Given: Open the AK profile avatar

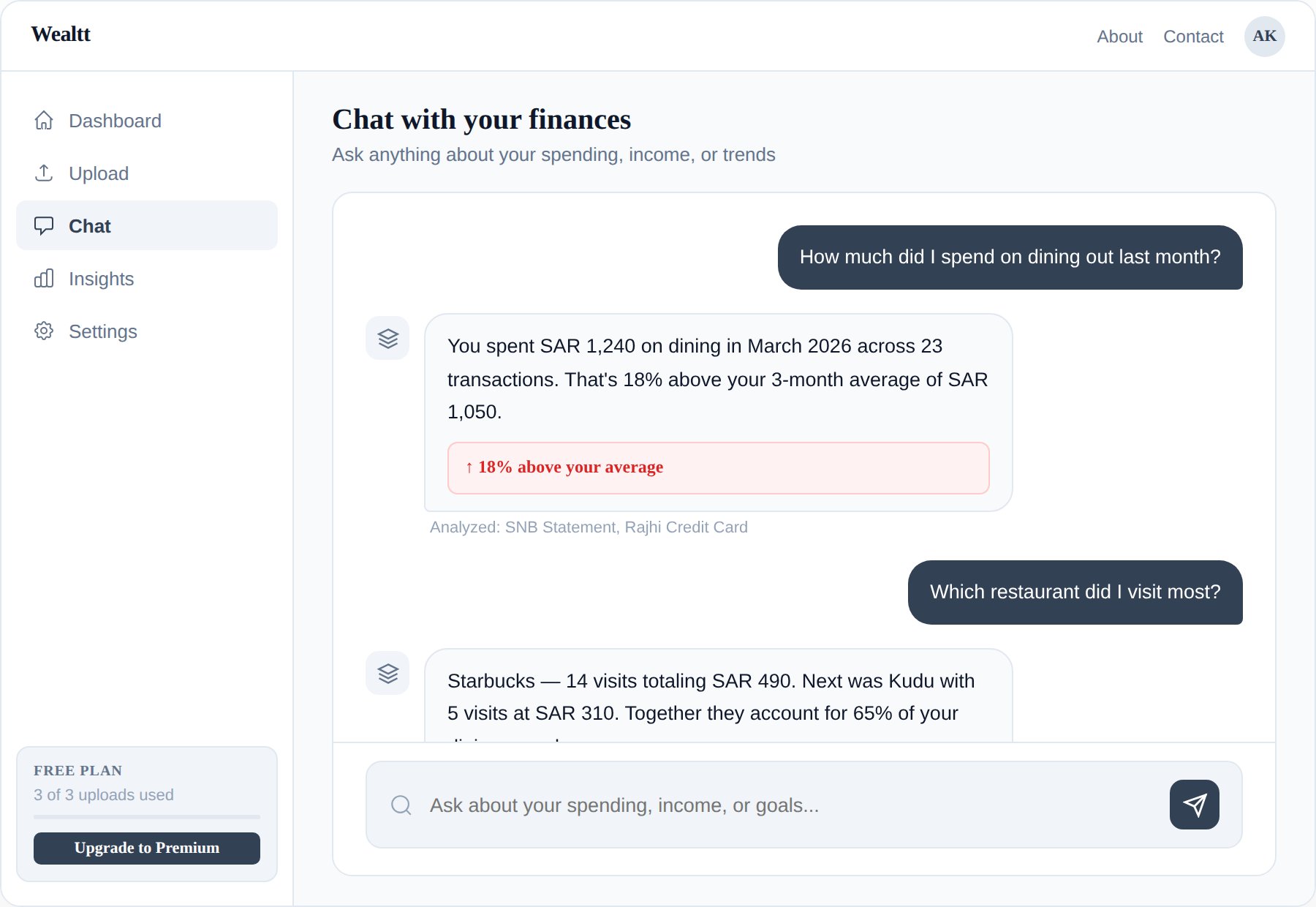Looking at the screenshot, I should [1265, 35].
